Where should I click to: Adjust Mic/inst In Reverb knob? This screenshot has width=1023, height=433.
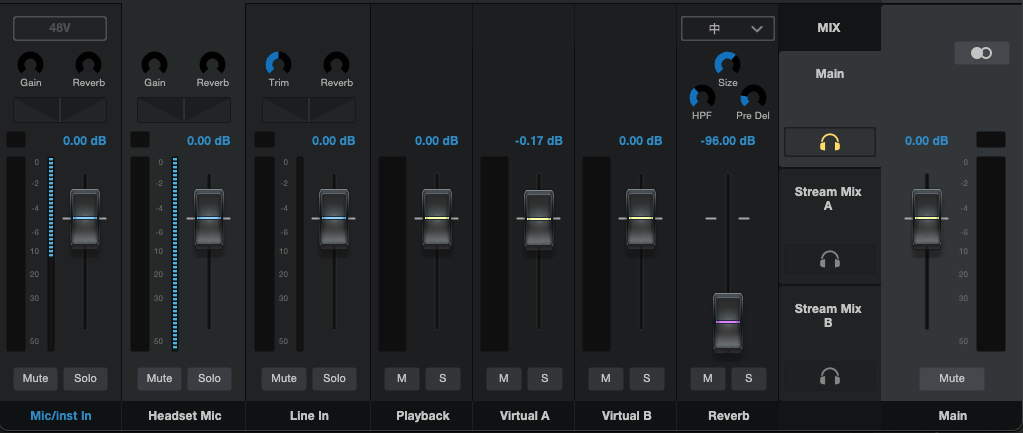point(89,65)
